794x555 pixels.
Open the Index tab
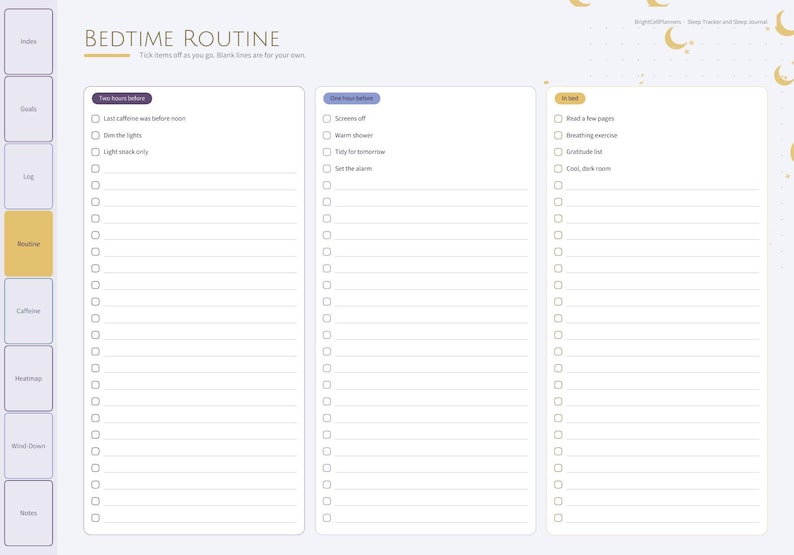(x=28, y=42)
